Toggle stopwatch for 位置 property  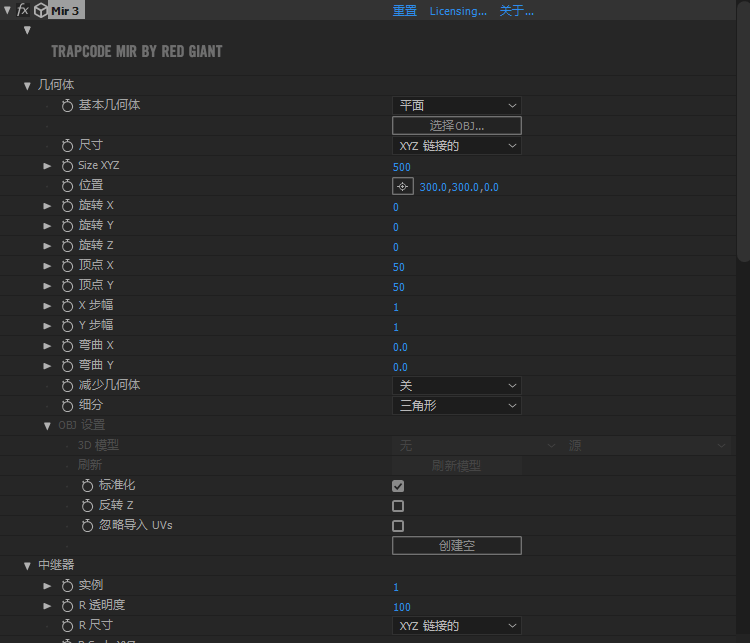(x=67, y=186)
